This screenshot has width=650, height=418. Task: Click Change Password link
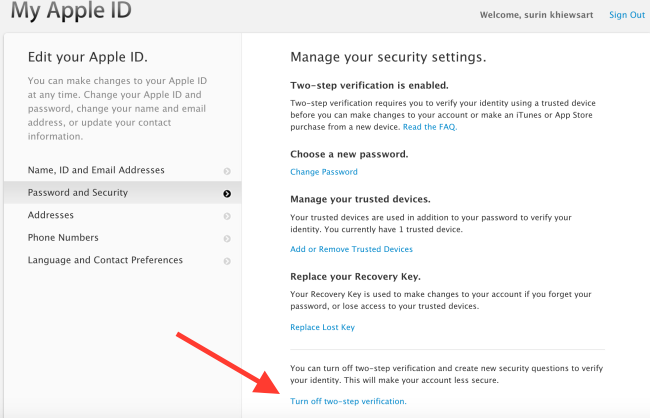324,172
